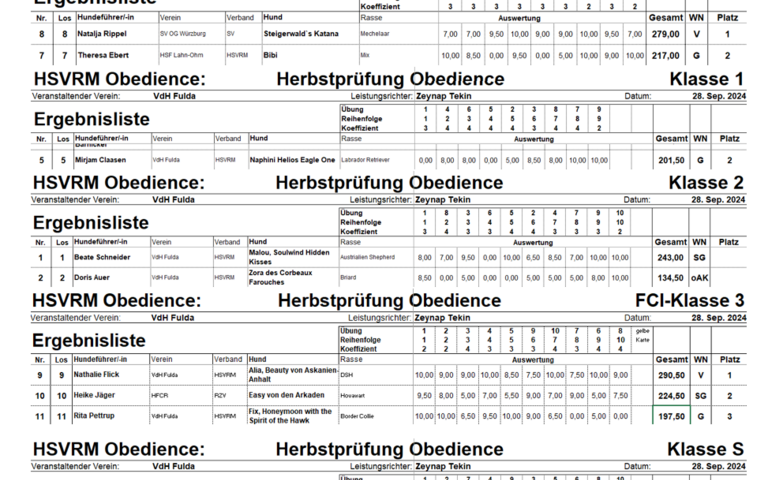
Task: Click the club cell 'HFCR'
Action: click(159, 396)
